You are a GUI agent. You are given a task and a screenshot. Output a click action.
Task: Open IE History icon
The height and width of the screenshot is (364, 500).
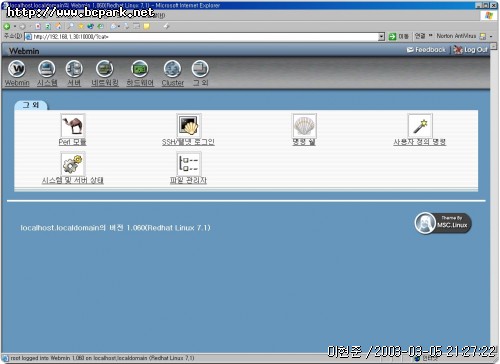100,26
